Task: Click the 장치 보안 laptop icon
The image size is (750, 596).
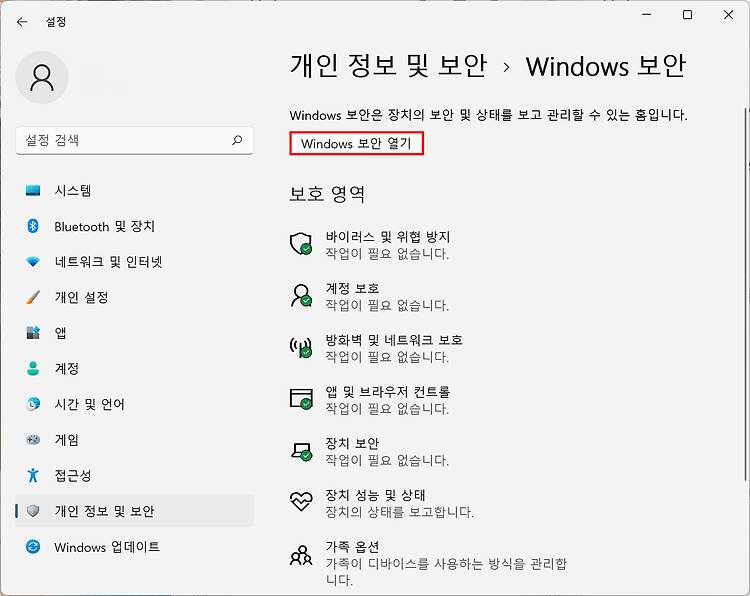Action: tap(301, 451)
